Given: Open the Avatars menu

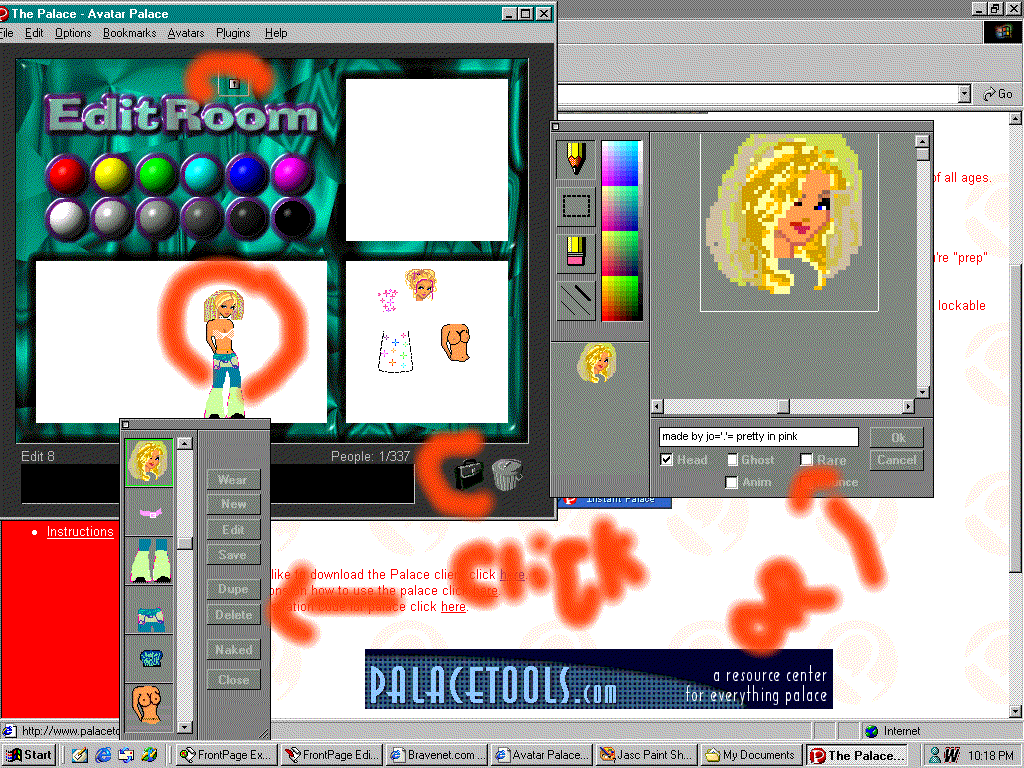Looking at the screenshot, I should tap(186, 33).
